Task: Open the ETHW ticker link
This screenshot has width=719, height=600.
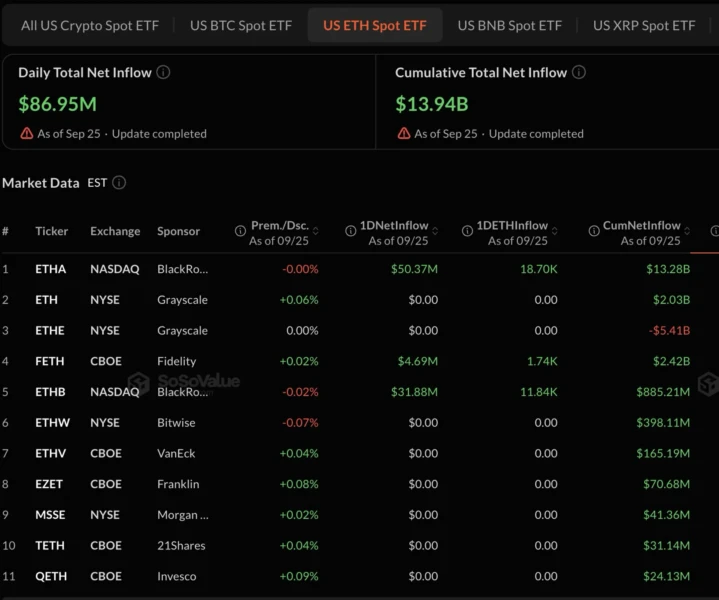Action: (x=52, y=422)
